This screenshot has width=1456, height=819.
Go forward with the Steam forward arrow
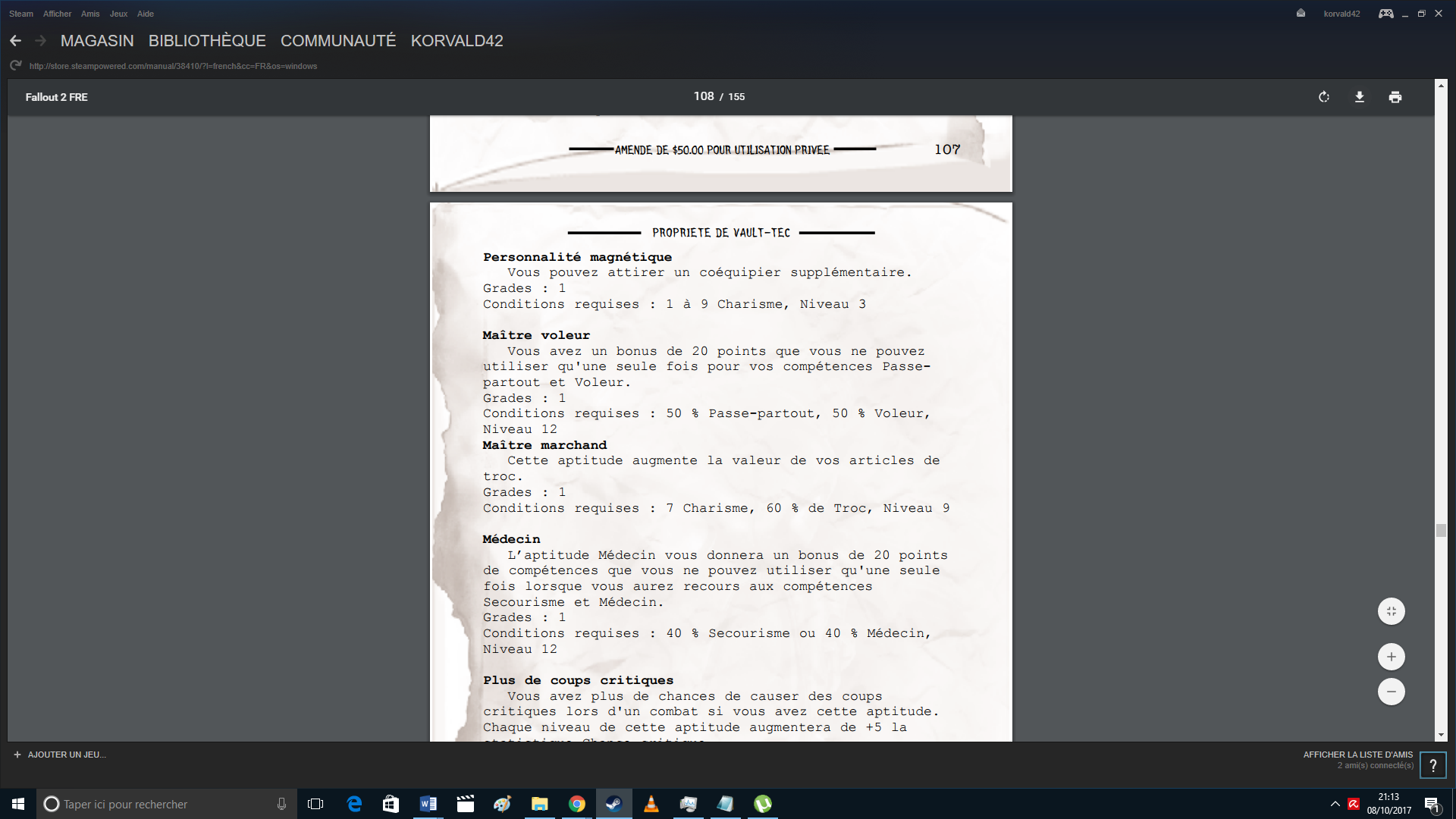click(41, 40)
